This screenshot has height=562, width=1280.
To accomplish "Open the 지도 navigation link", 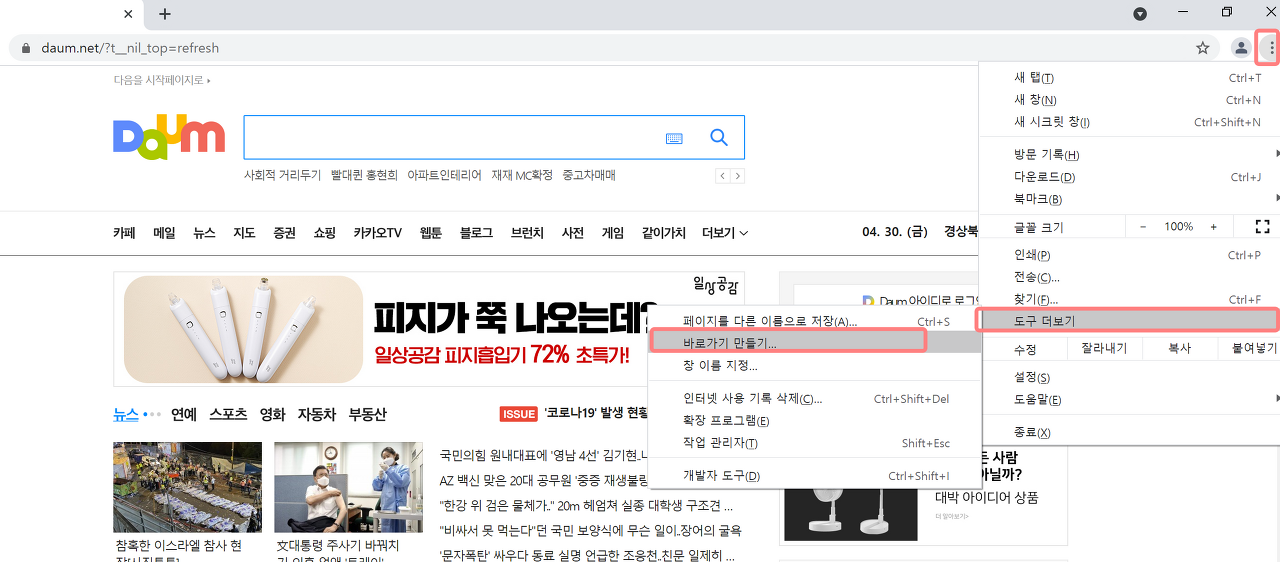I will (x=244, y=233).
